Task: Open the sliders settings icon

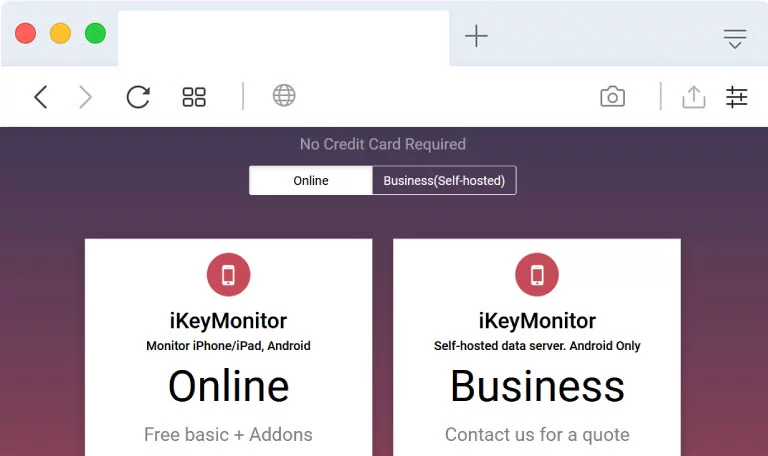Action: (x=736, y=96)
